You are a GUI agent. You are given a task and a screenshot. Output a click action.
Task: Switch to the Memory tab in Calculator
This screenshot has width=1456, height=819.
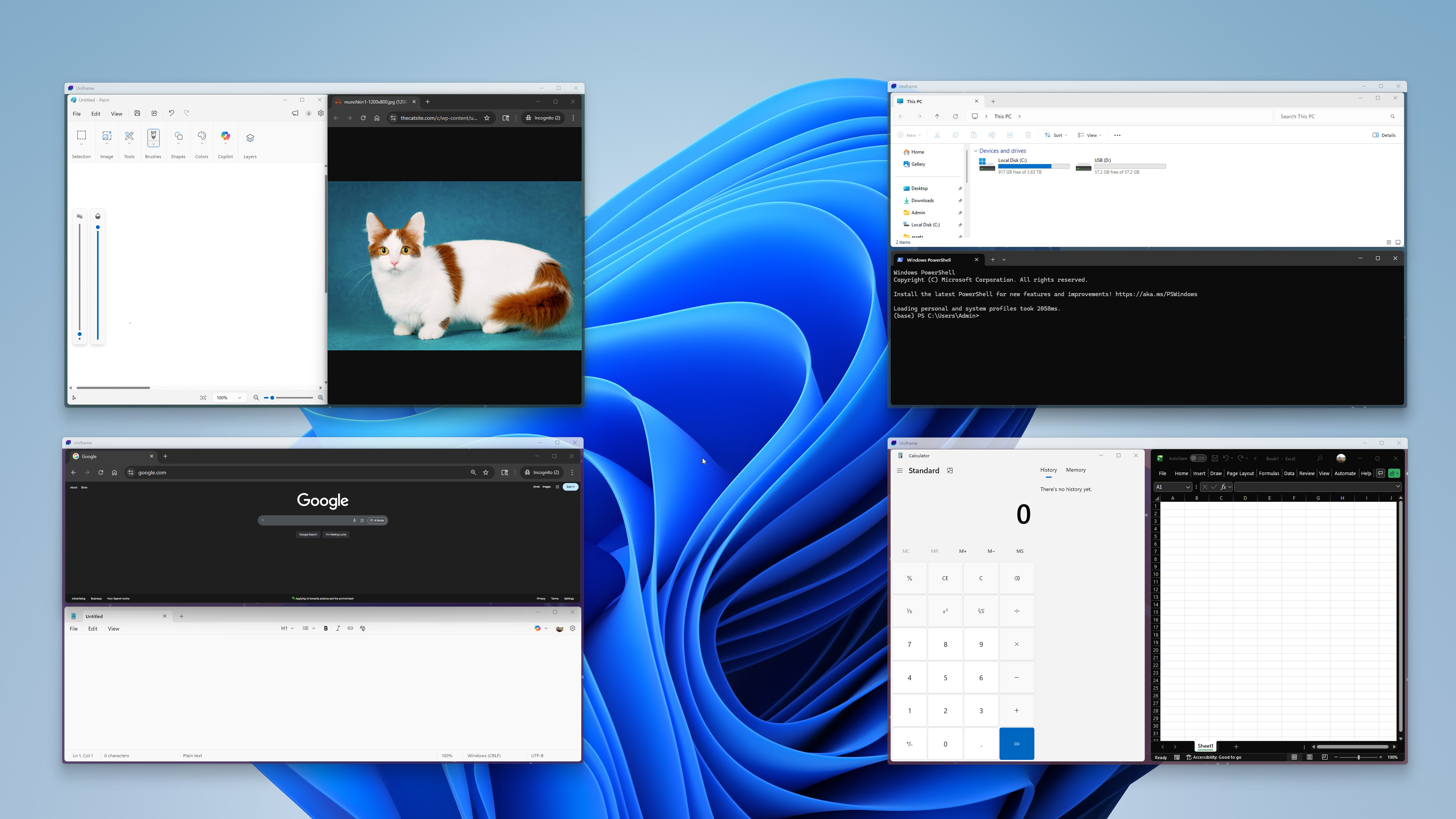pyautogui.click(x=1075, y=470)
